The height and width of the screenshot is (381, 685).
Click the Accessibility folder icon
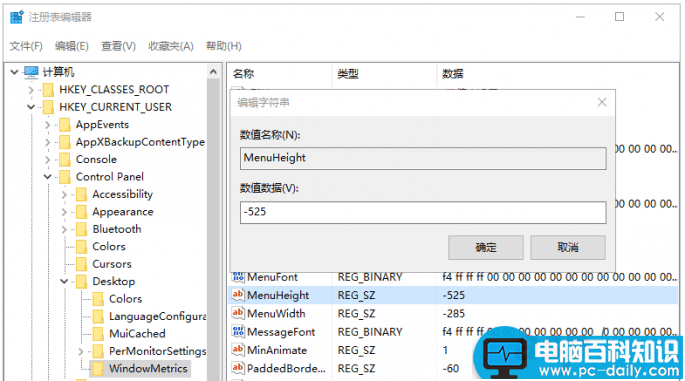click(81, 194)
